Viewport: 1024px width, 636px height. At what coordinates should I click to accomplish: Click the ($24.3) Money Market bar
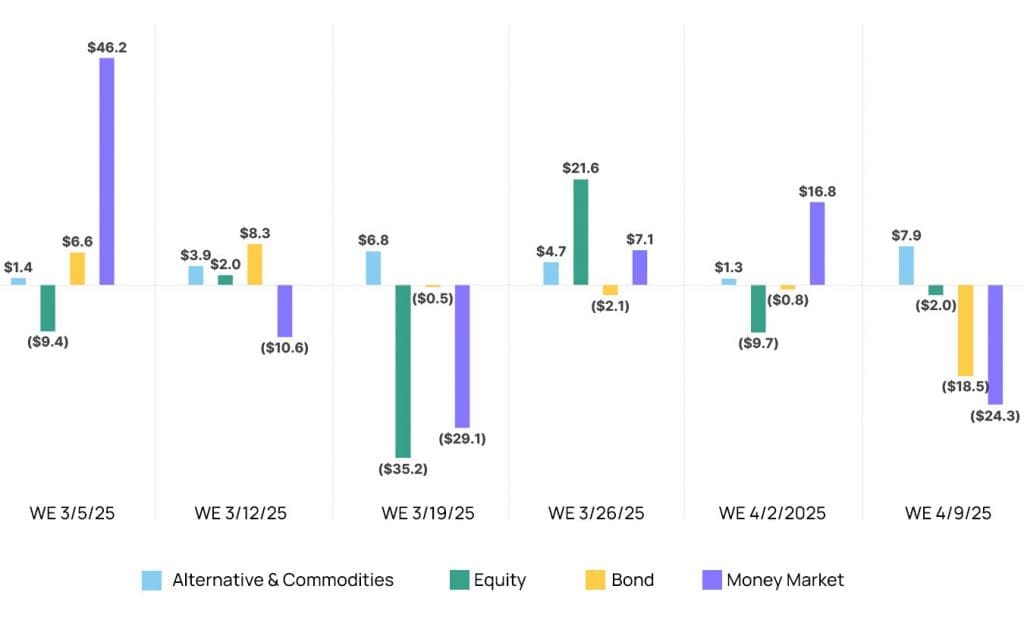tap(995, 344)
